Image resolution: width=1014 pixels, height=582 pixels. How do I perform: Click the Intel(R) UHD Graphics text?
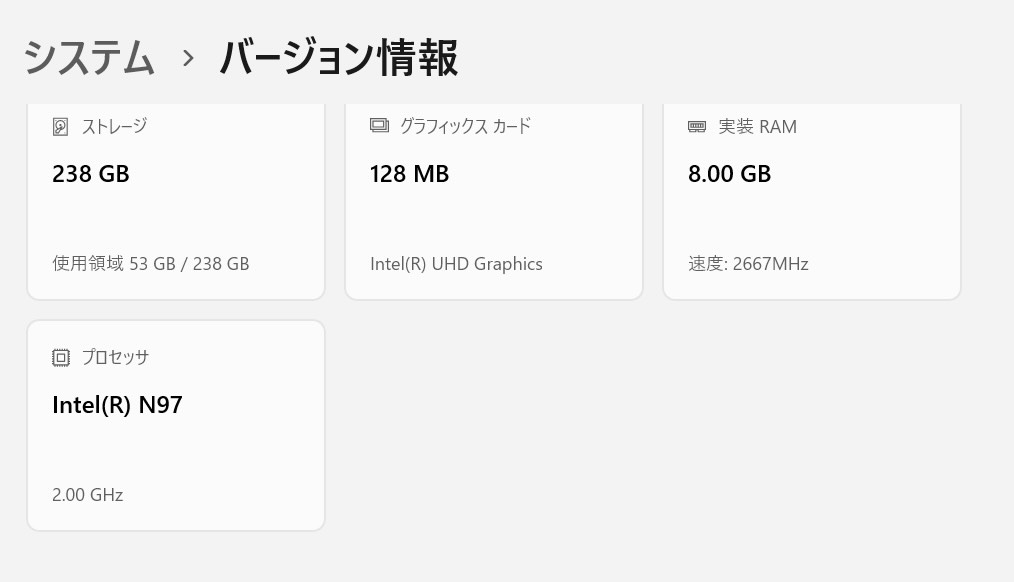[456, 264]
